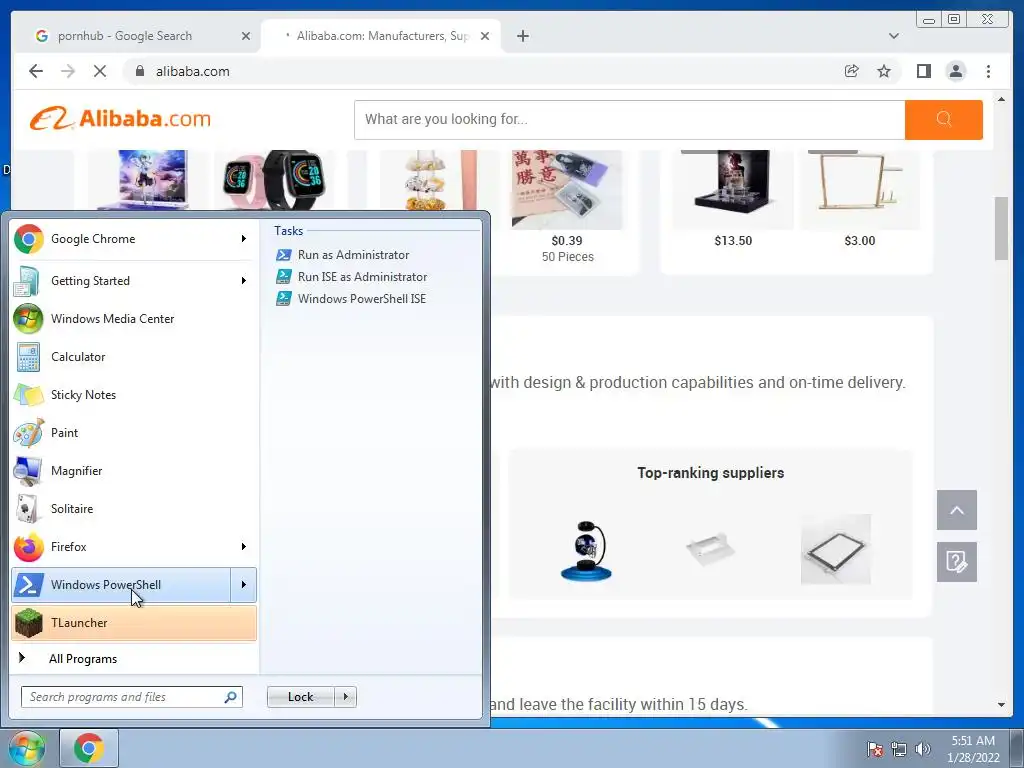Screen dimensions: 1024x768
Task: Click the acrylic frame supplier thumbnail
Action: [835, 549]
